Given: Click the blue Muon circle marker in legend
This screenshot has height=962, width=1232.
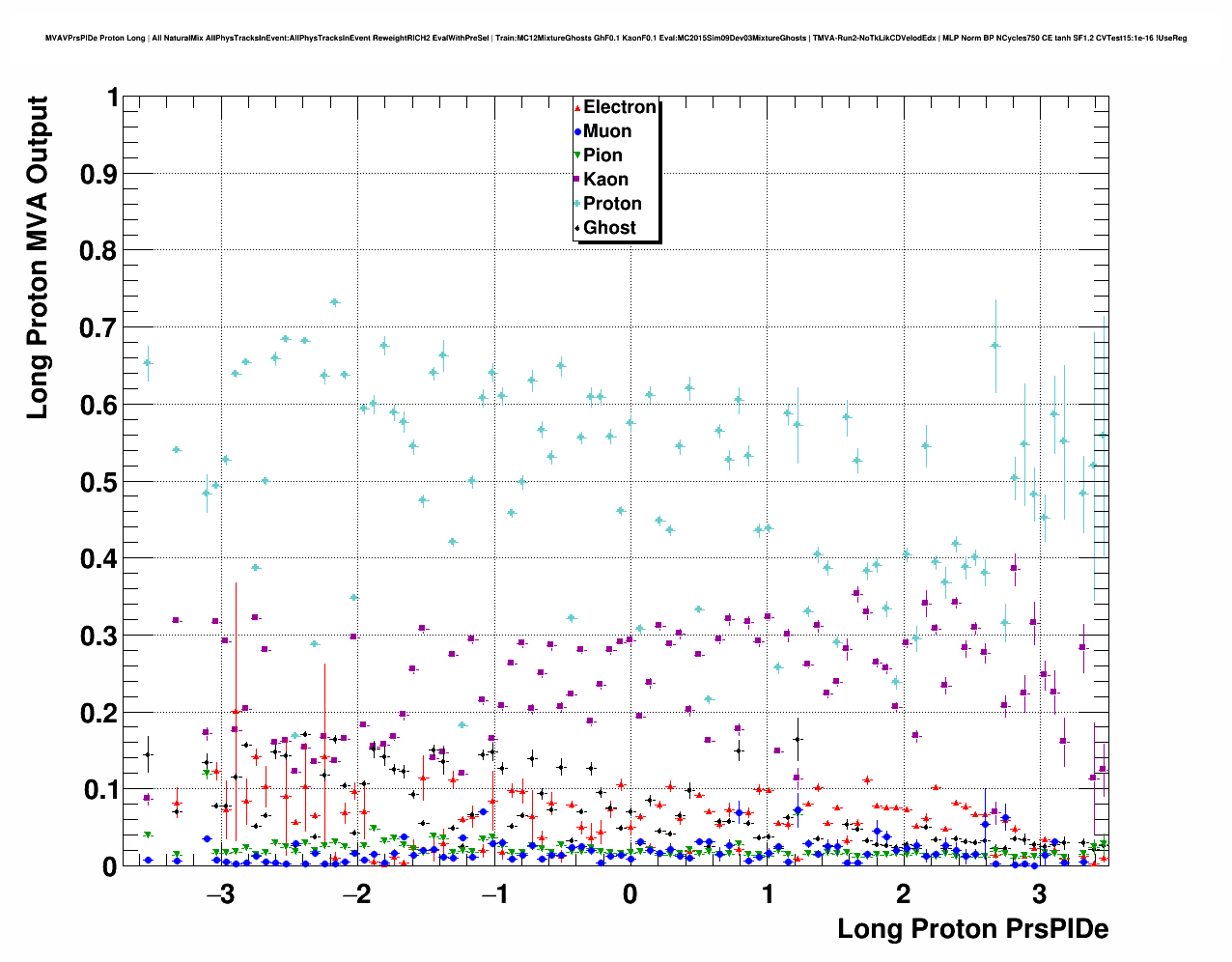Looking at the screenshot, I should (577, 132).
